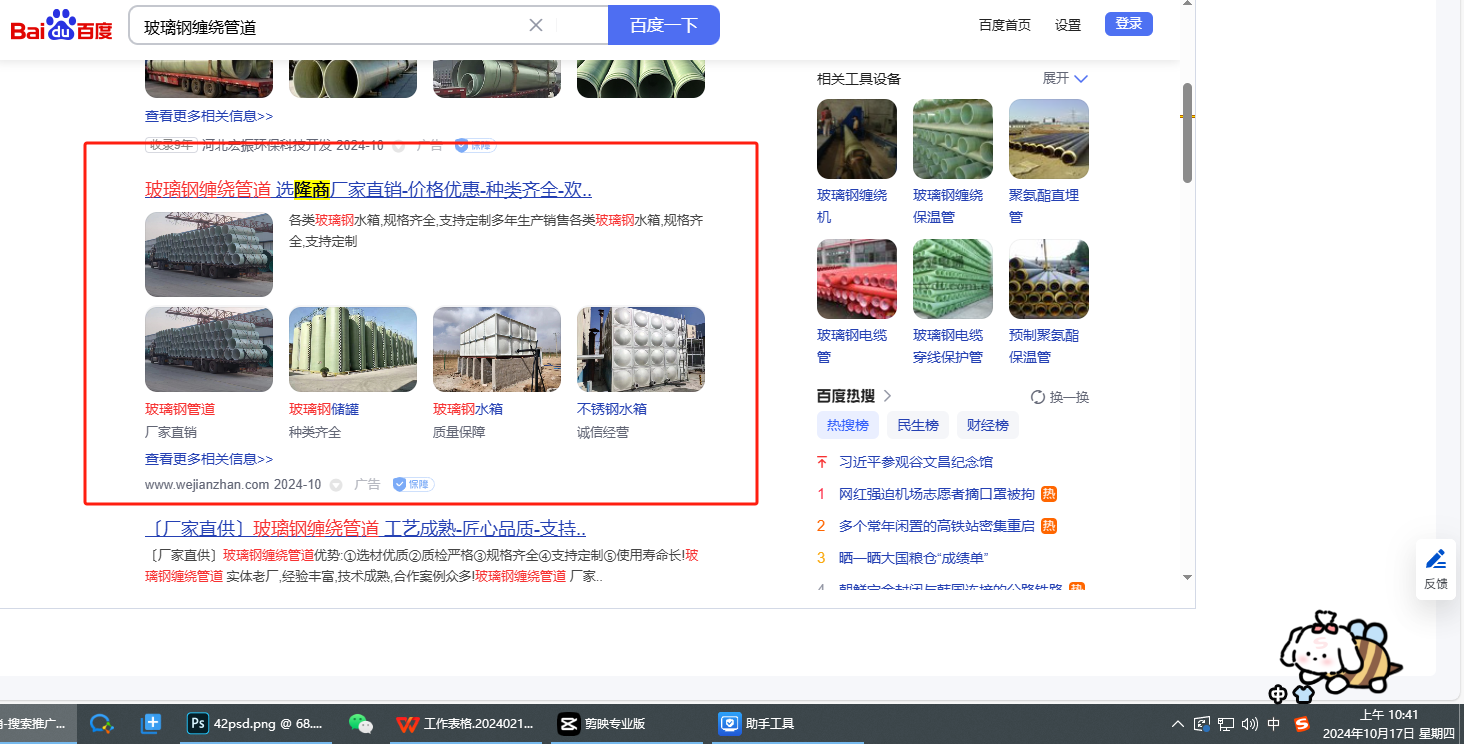Click the Baidu logo
This screenshot has width=1464, height=744.
pyautogui.click(x=62, y=26)
